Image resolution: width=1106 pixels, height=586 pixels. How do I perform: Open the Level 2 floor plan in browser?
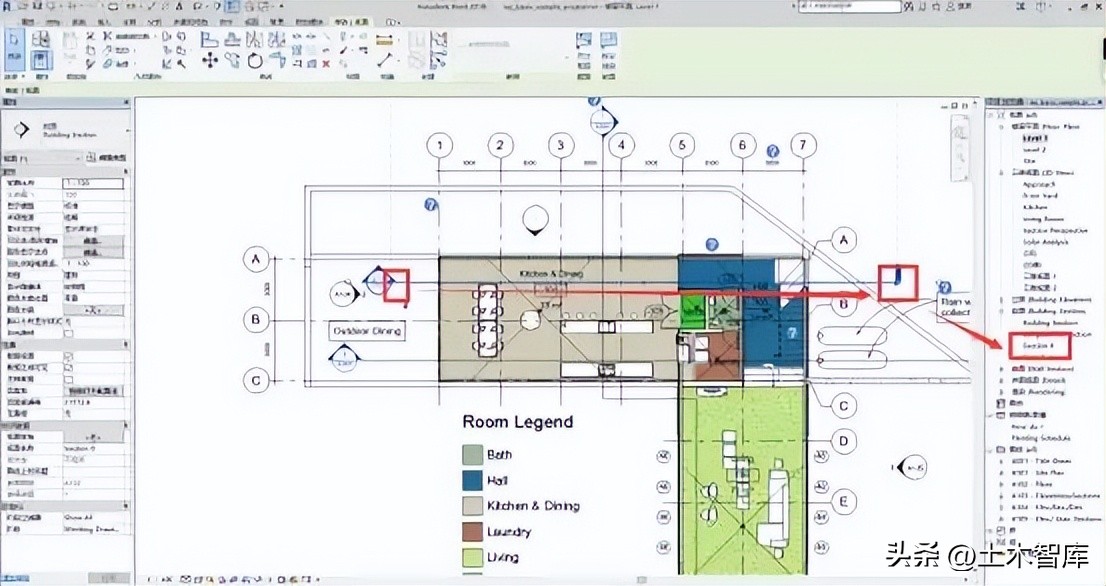(1035, 149)
